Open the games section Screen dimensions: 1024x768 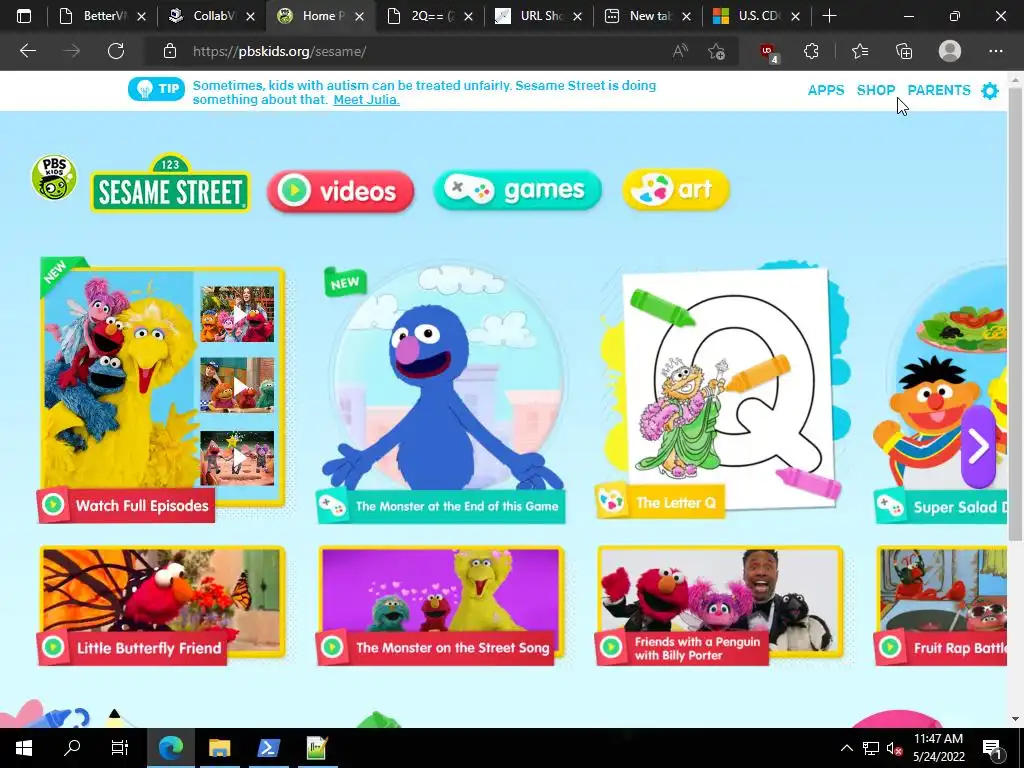point(517,190)
